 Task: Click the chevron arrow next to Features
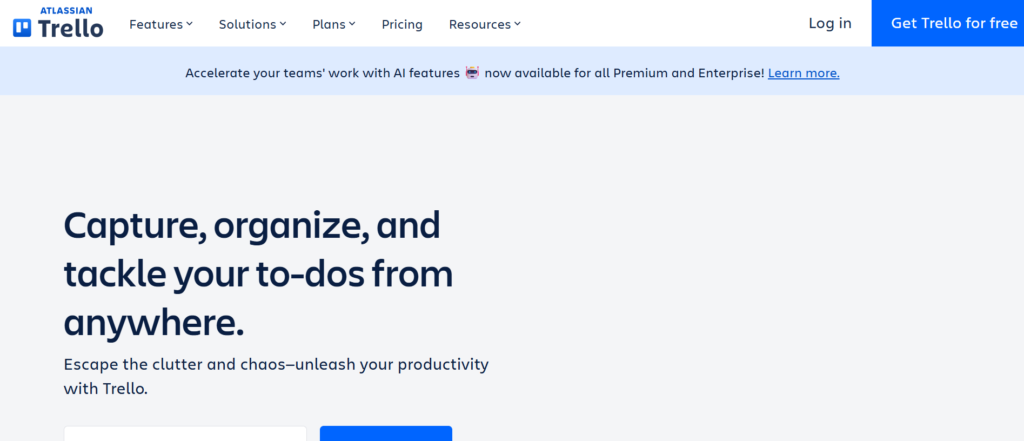click(x=190, y=24)
